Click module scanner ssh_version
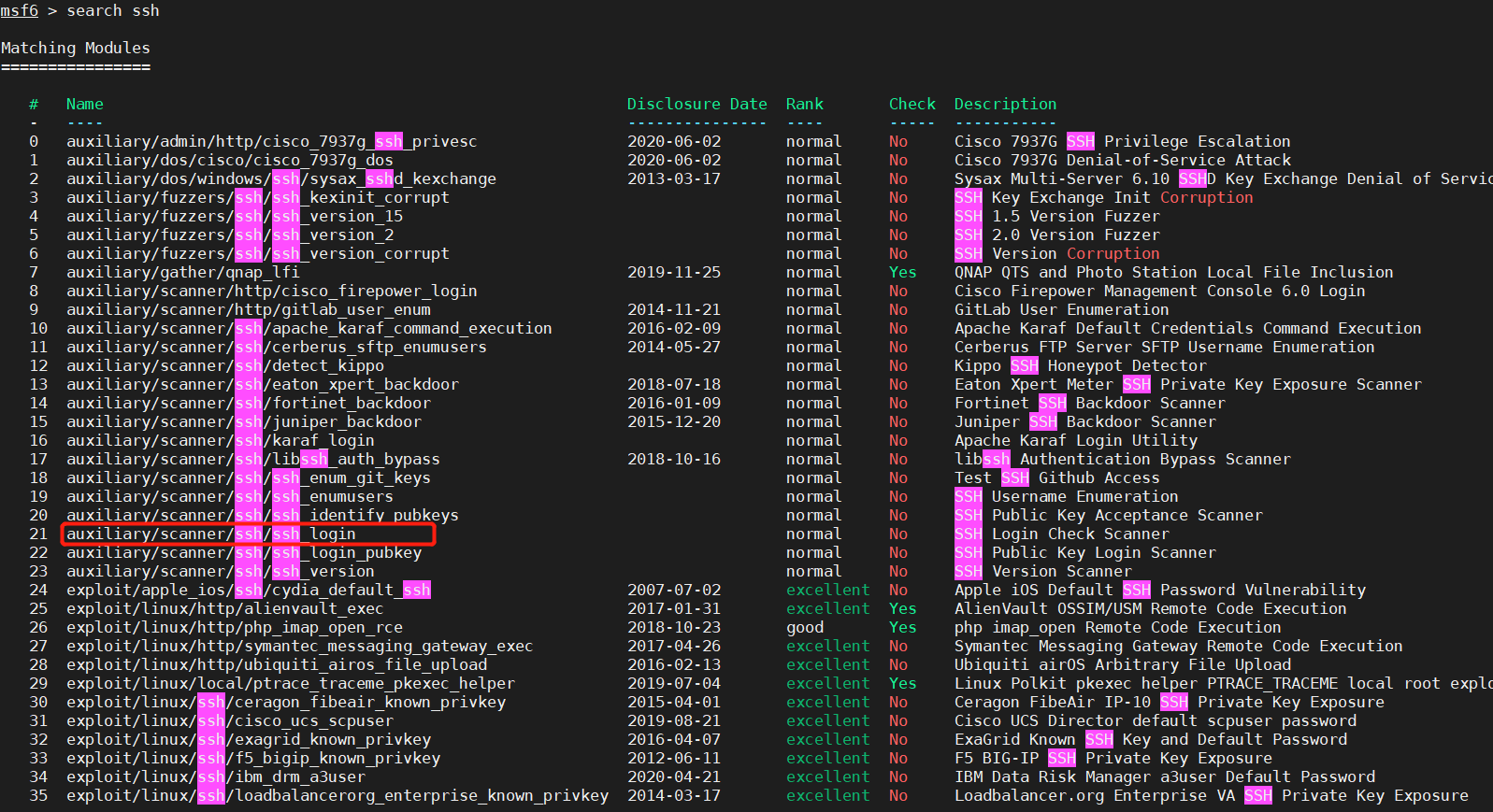 tap(221, 571)
